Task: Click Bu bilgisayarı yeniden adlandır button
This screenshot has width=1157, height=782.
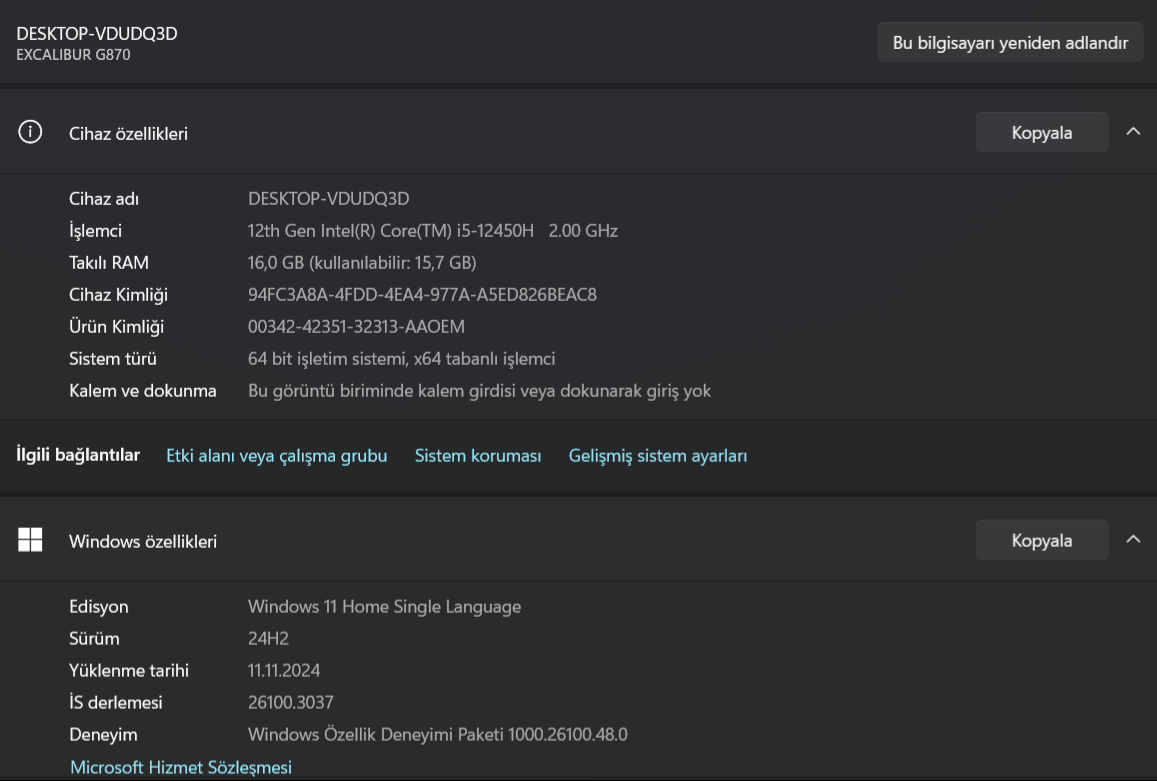Action: coord(1010,42)
